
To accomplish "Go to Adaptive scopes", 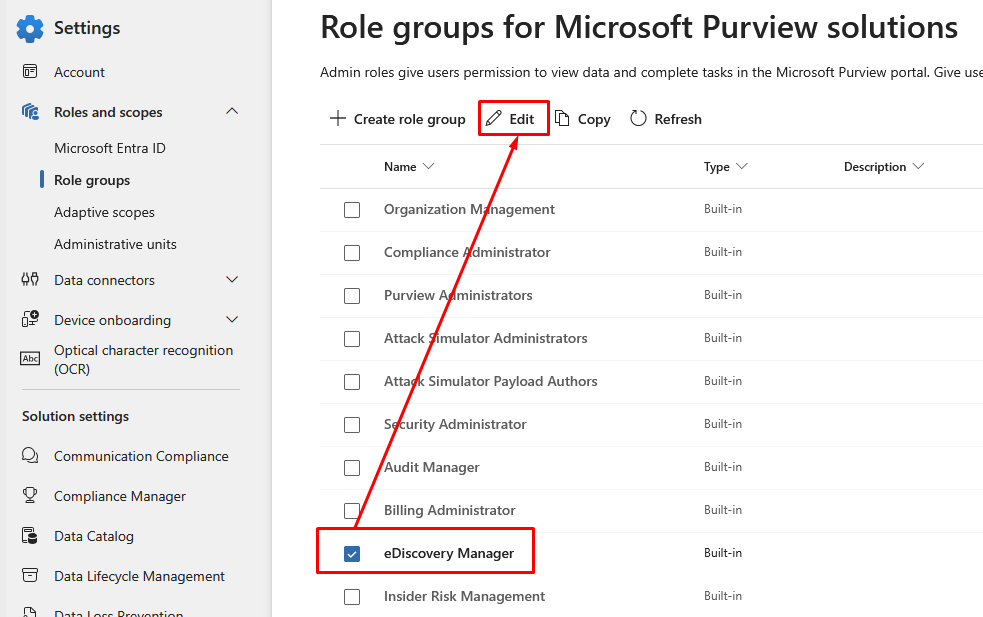I will tap(104, 212).
